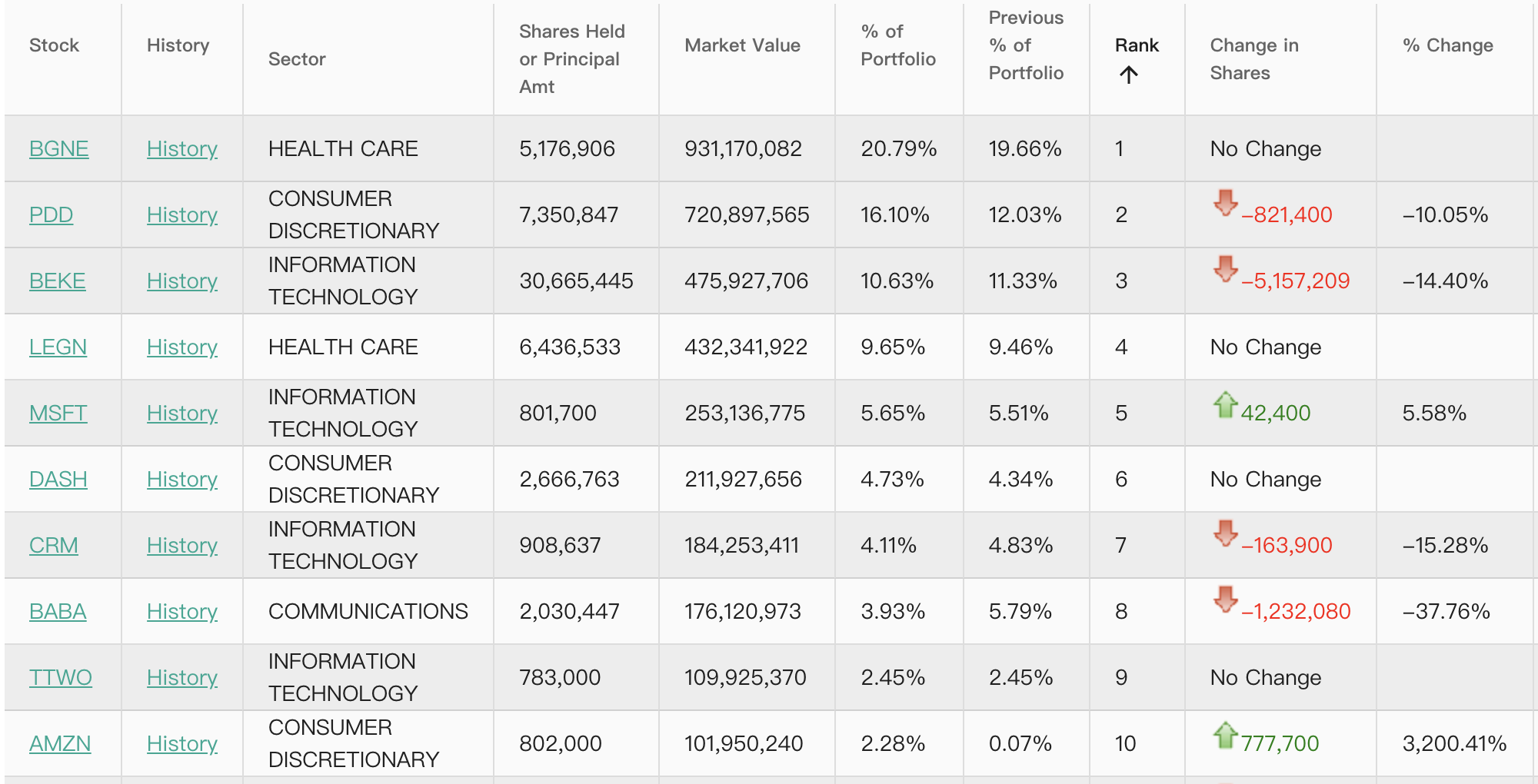
Task: Open the BGNE stock ticker link
Action: click(58, 148)
